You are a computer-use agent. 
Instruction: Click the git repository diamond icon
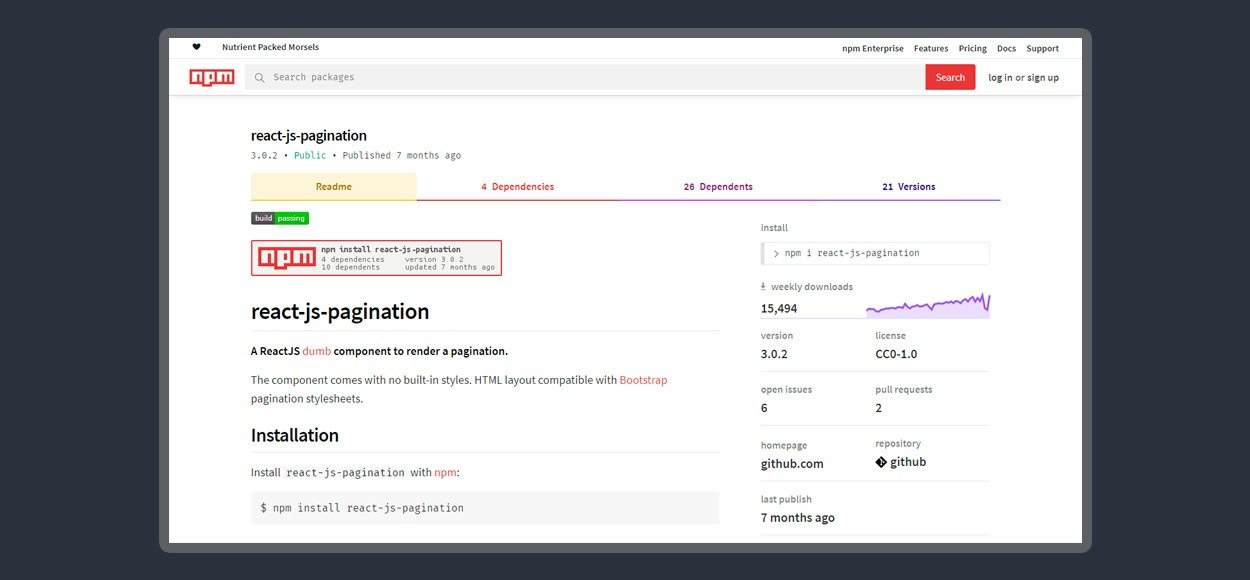881,462
